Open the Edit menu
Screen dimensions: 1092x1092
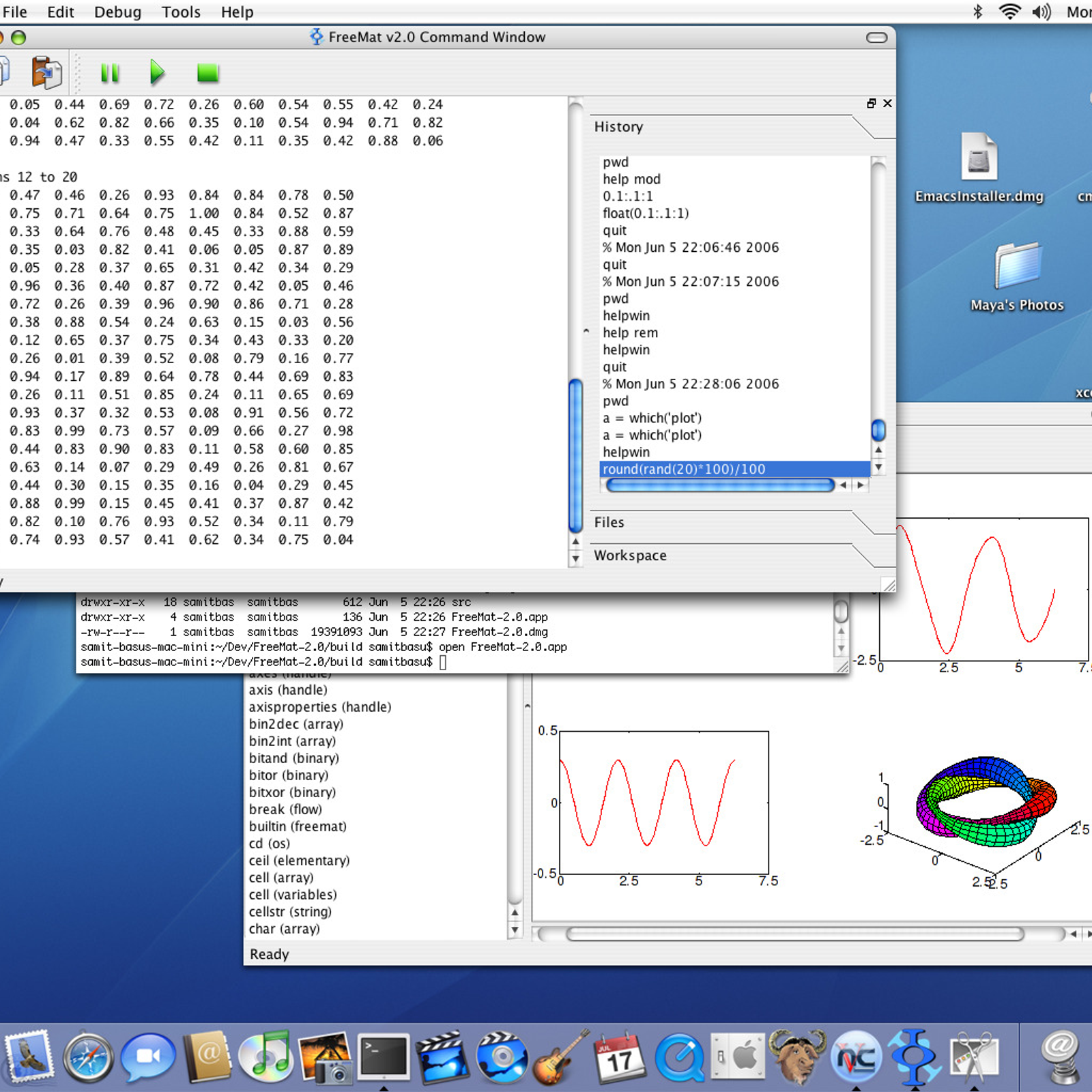[61, 12]
